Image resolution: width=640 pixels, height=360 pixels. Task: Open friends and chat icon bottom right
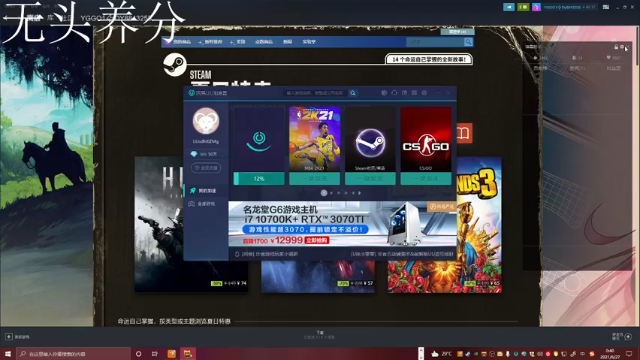628,337
